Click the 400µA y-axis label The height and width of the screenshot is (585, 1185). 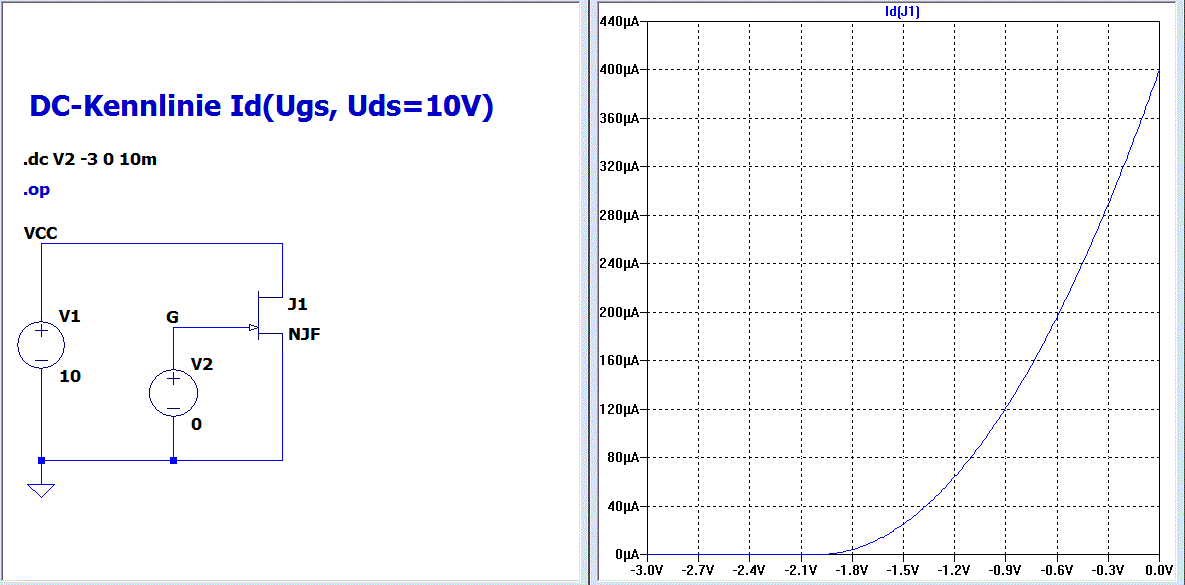pyautogui.click(x=619, y=70)
